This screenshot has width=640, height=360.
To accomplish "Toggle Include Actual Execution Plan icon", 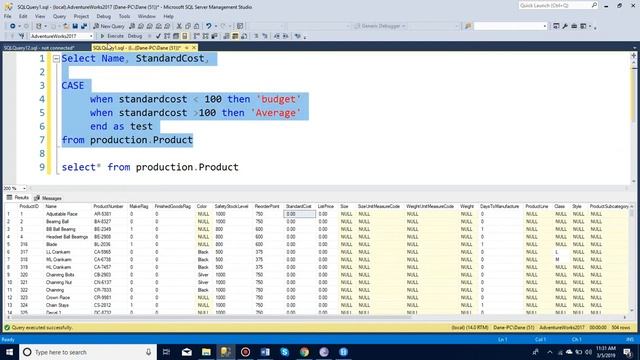I will [x=196, y=36].
